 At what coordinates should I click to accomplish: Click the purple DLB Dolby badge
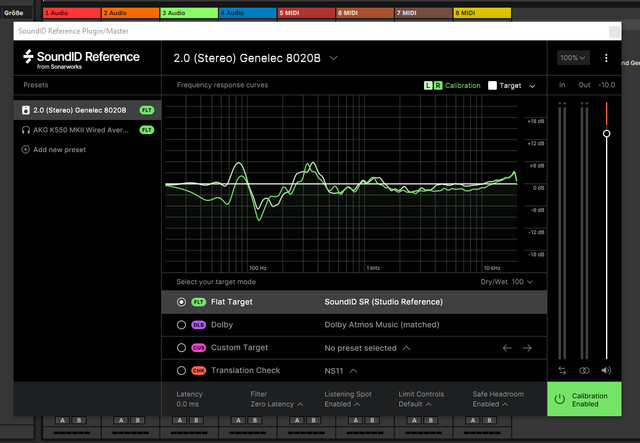(x=198, y=325)
